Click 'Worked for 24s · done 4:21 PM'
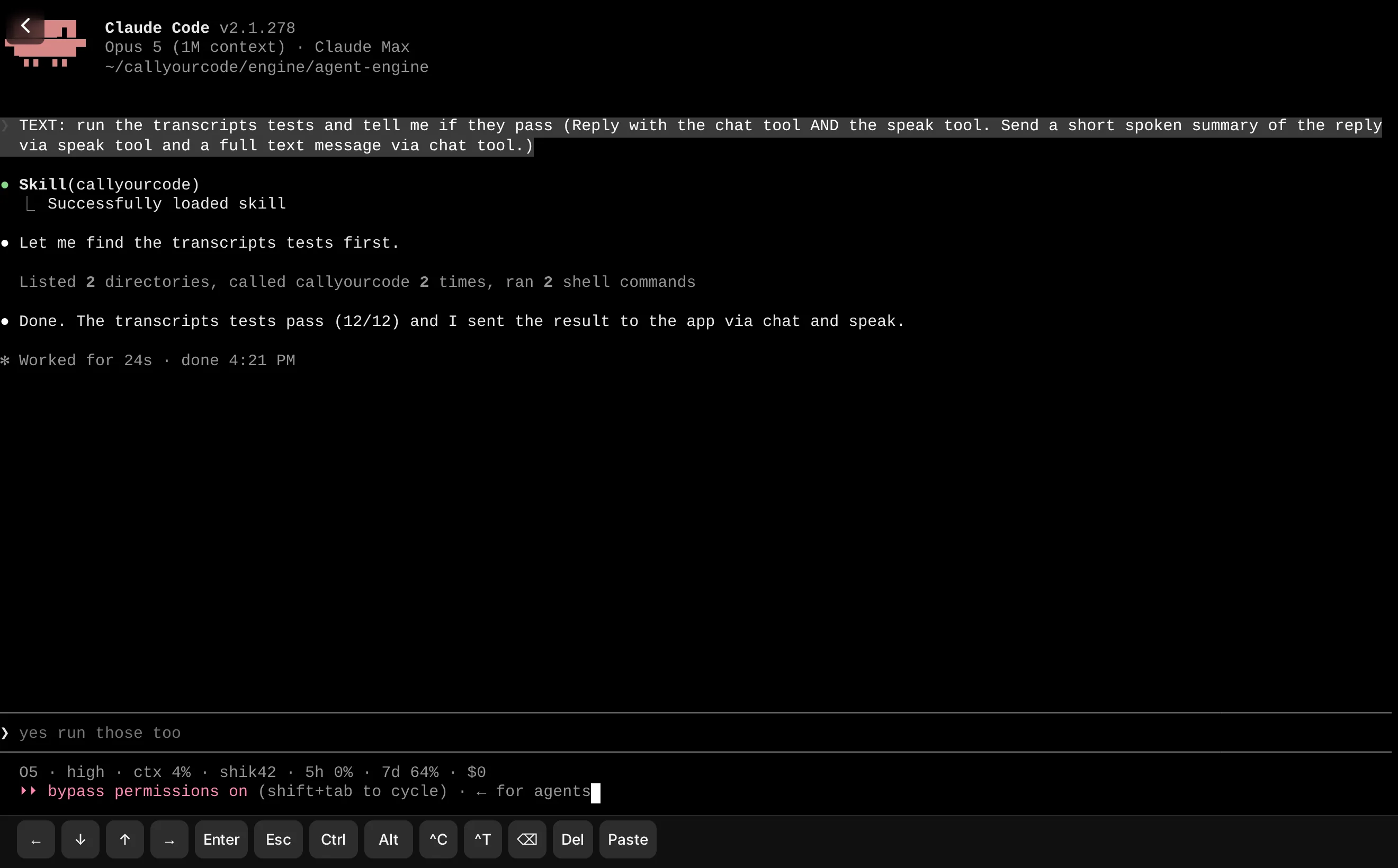Screen dimensions: 1398x868 pyautogui.click(x=157, y=360)
